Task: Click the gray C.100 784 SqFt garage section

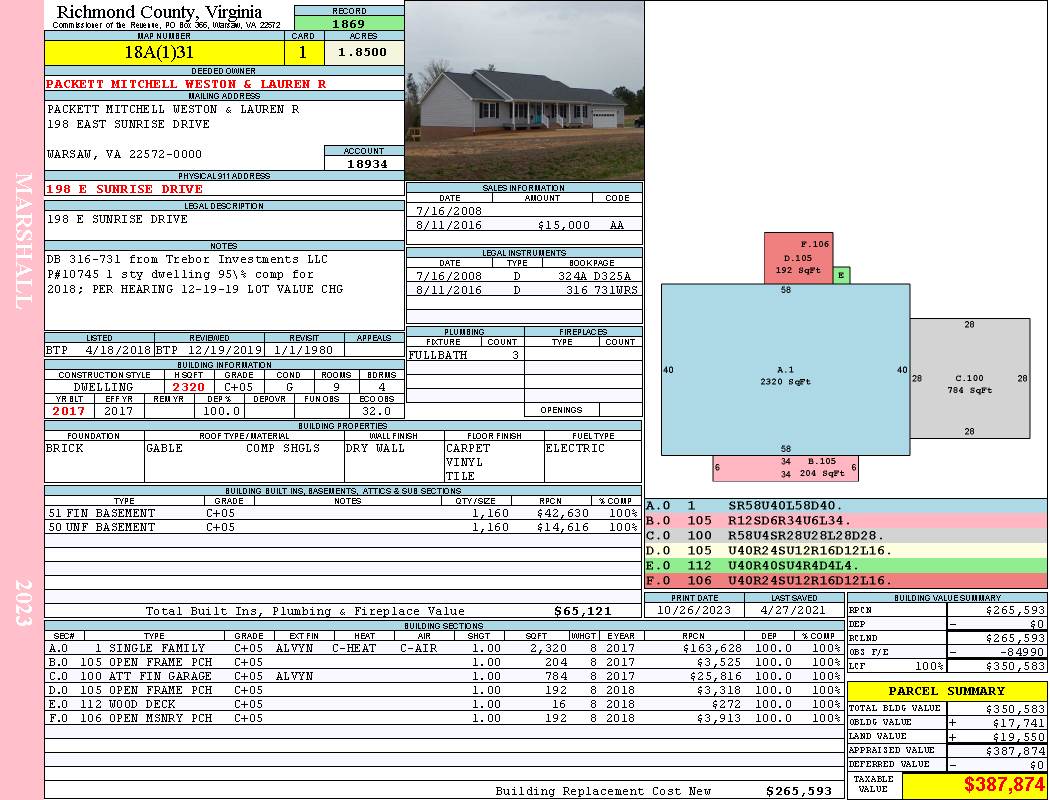Action: (x=970, y=378)
